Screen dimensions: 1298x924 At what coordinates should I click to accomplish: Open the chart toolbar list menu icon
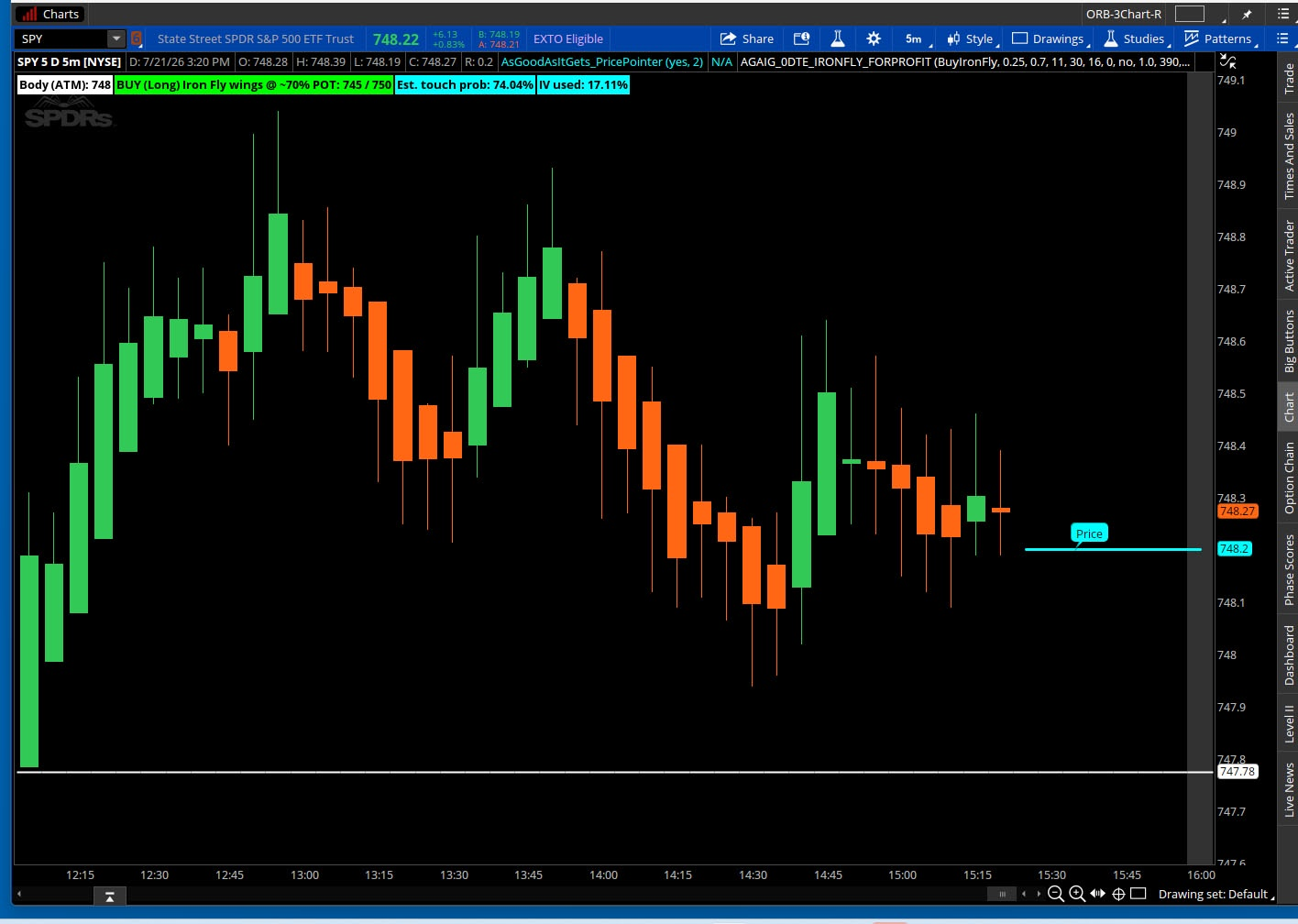coord(1281,38)
